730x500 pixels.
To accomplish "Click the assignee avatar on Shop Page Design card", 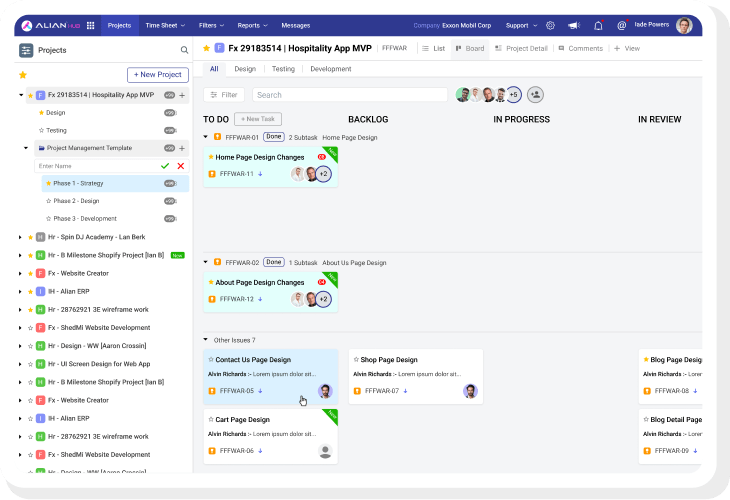I will (471, 391).
